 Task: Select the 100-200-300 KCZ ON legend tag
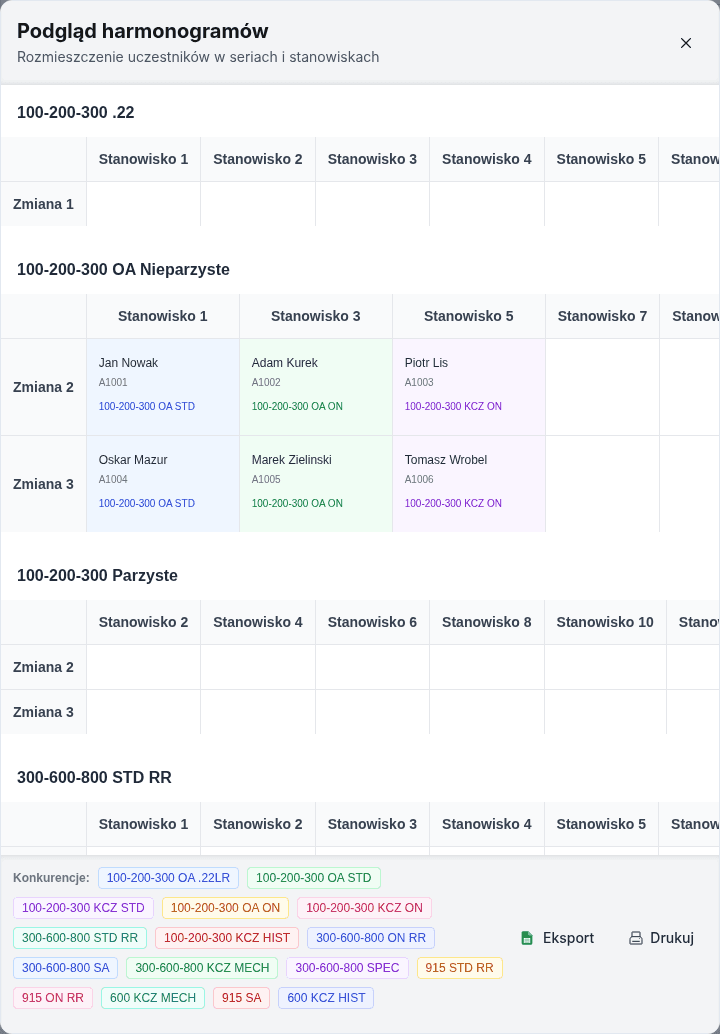click(x=365, y=907)
